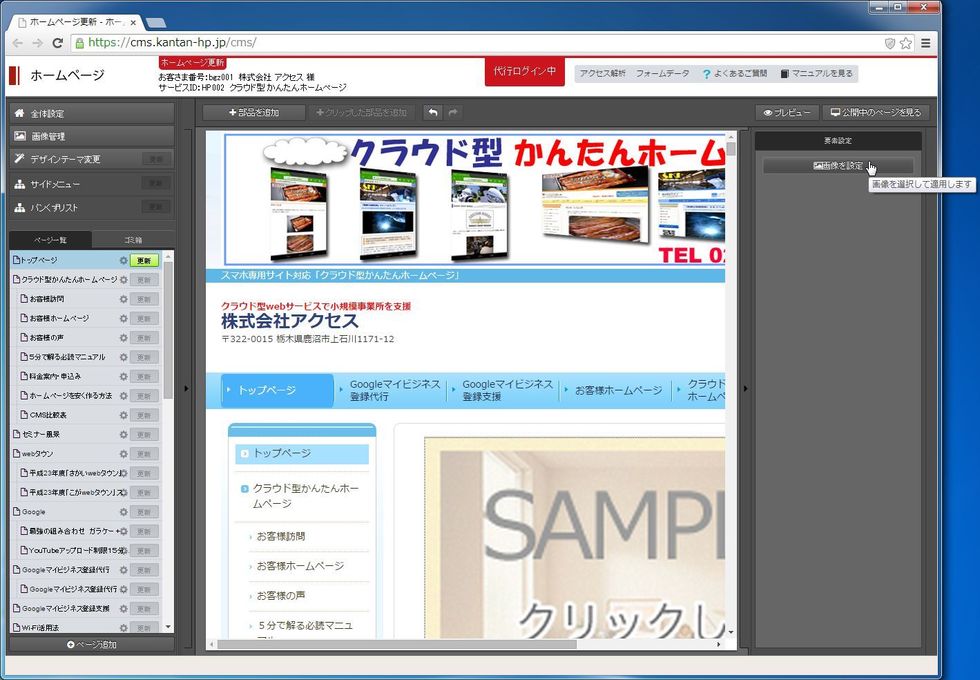Click 部品を追加 to add a part
The image size is (980, 680).
(x=254, y=113)
